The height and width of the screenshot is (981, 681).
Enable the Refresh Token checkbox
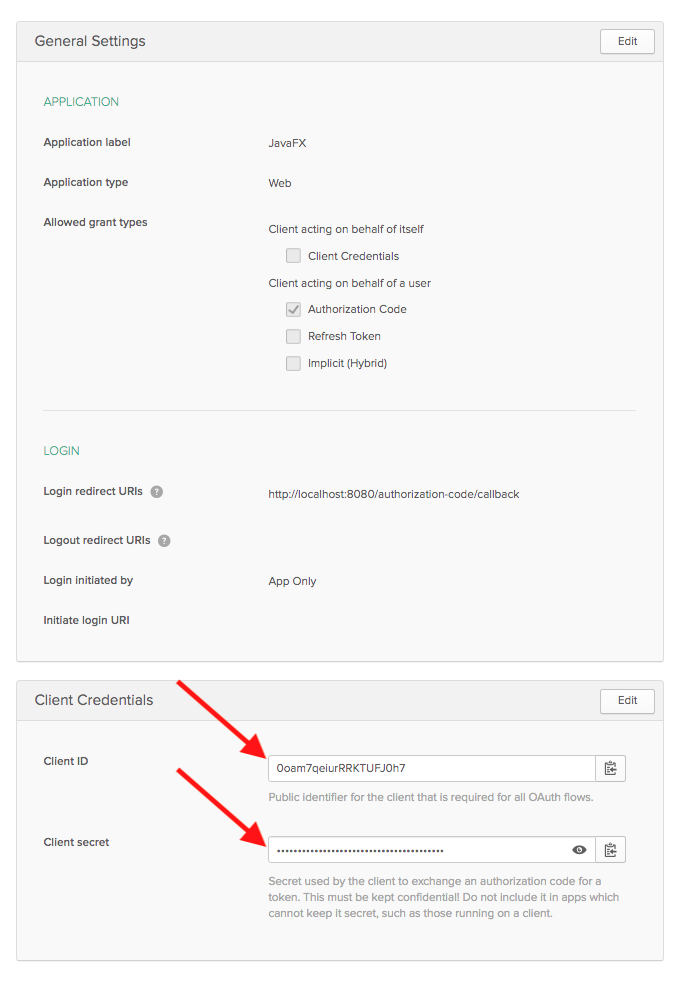click(x=293, y=337)
